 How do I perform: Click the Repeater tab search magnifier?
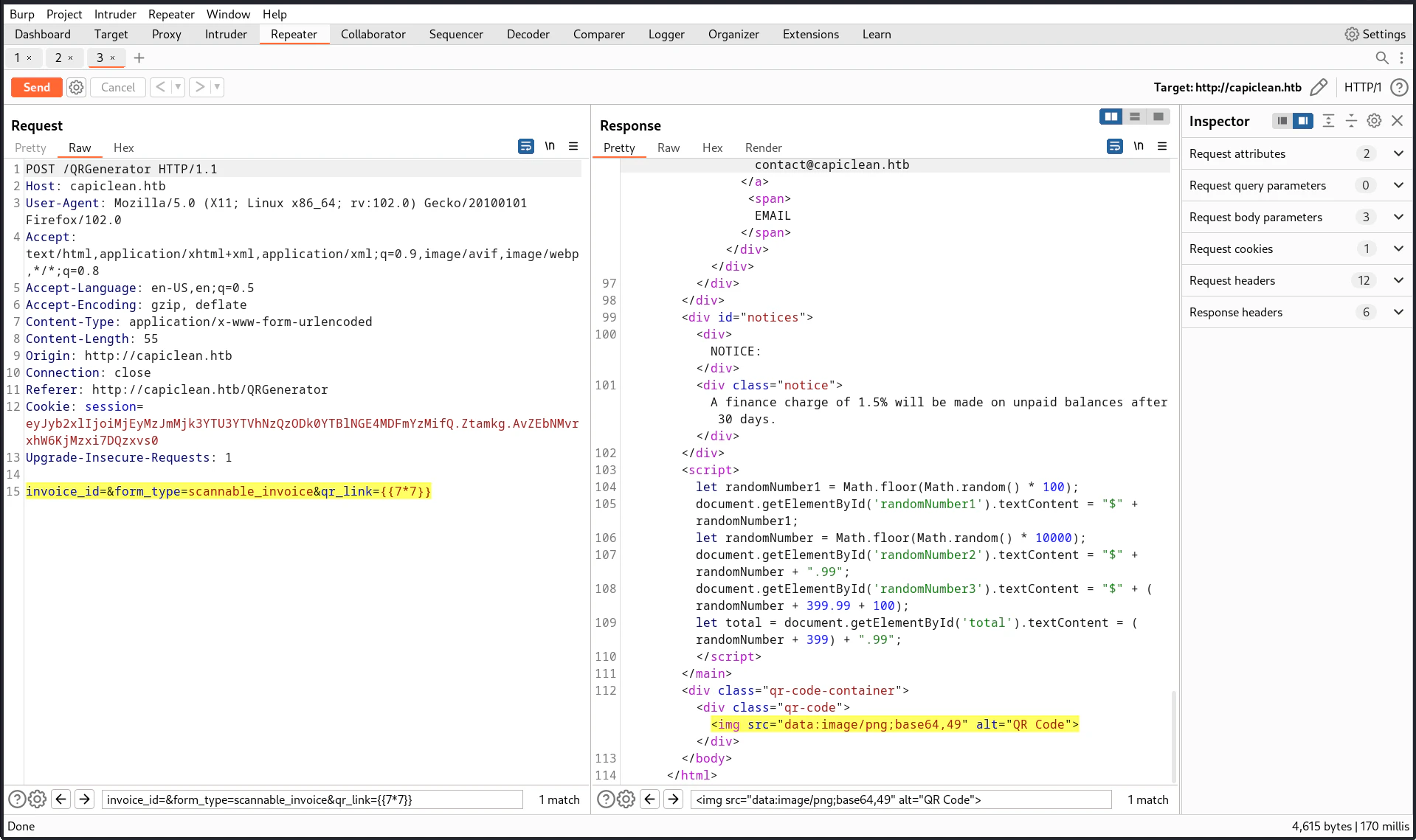click(1382, 58)
